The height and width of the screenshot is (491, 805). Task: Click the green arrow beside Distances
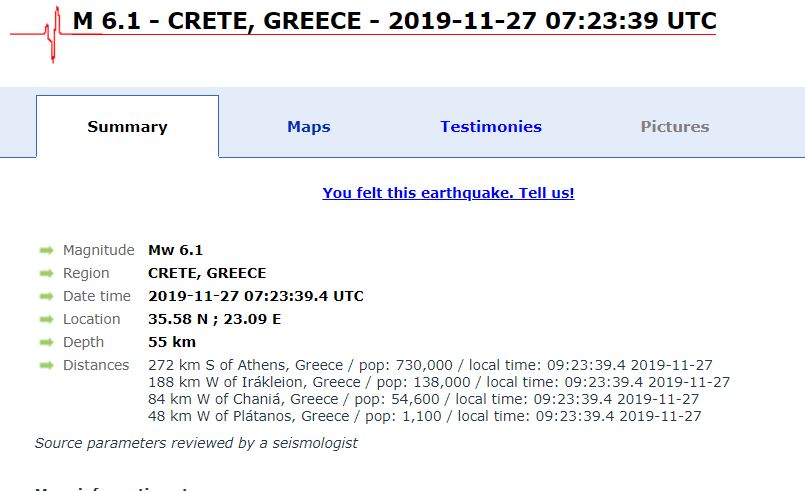(x=46, y=365)
